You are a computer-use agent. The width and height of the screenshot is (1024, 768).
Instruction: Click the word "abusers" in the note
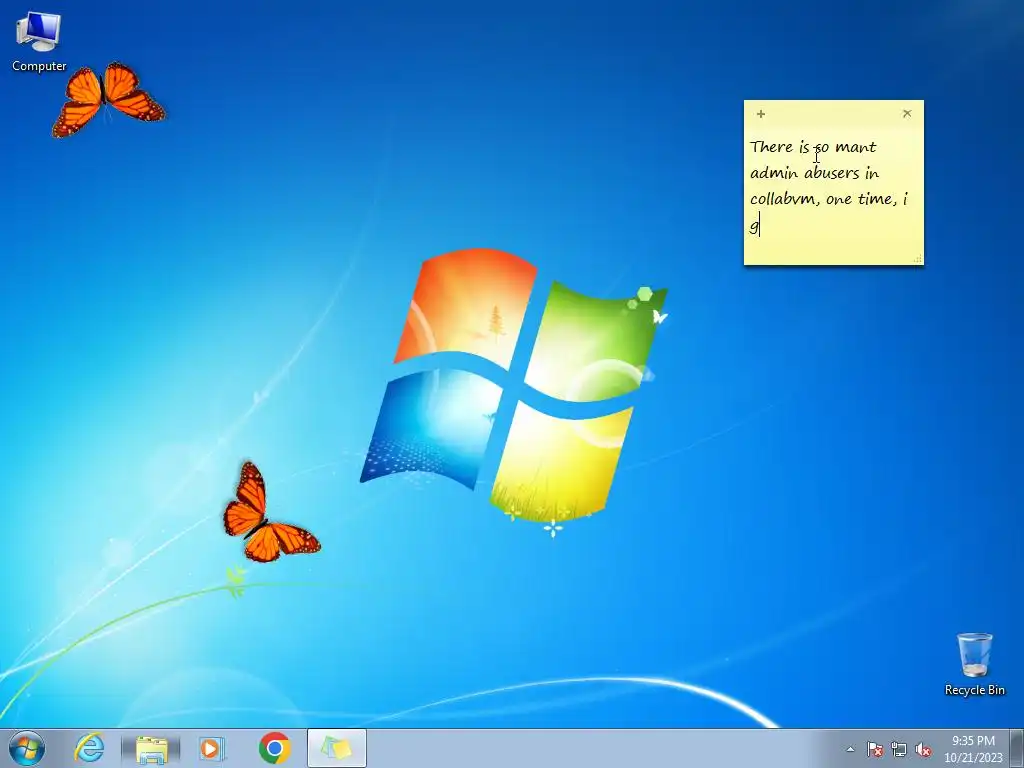point(831,172)
